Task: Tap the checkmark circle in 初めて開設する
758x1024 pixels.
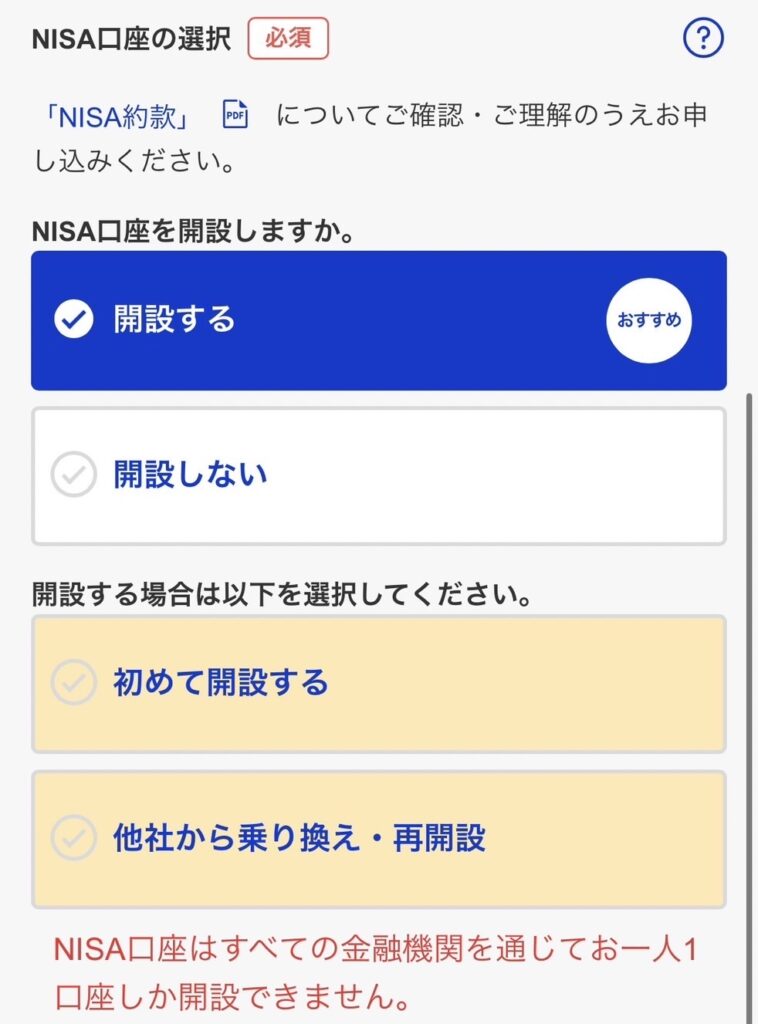Action: pyautogui.click(x=73, y=683)
